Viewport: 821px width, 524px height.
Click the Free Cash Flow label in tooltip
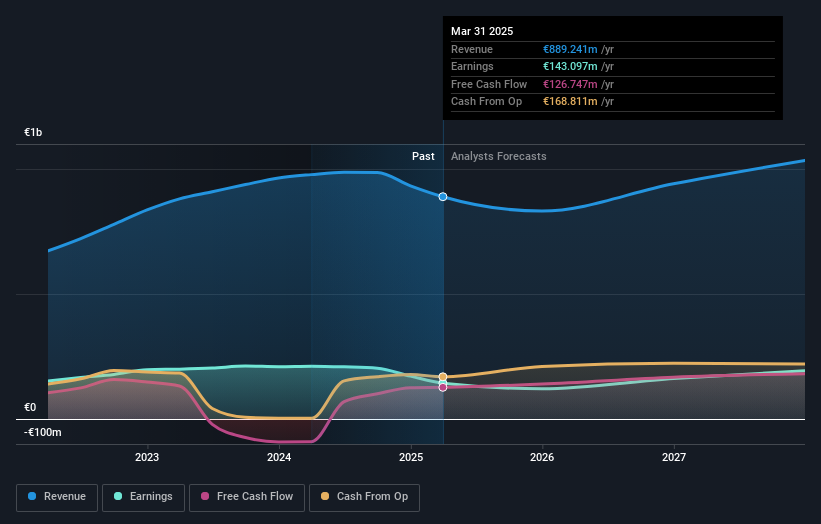point(489,84)
